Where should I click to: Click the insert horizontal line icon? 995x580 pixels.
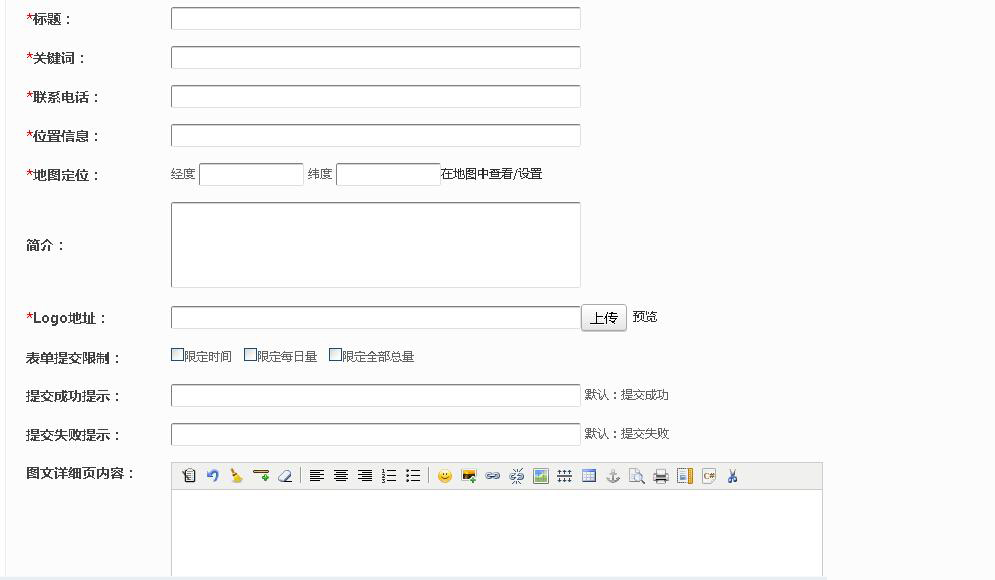pos(261,476)
